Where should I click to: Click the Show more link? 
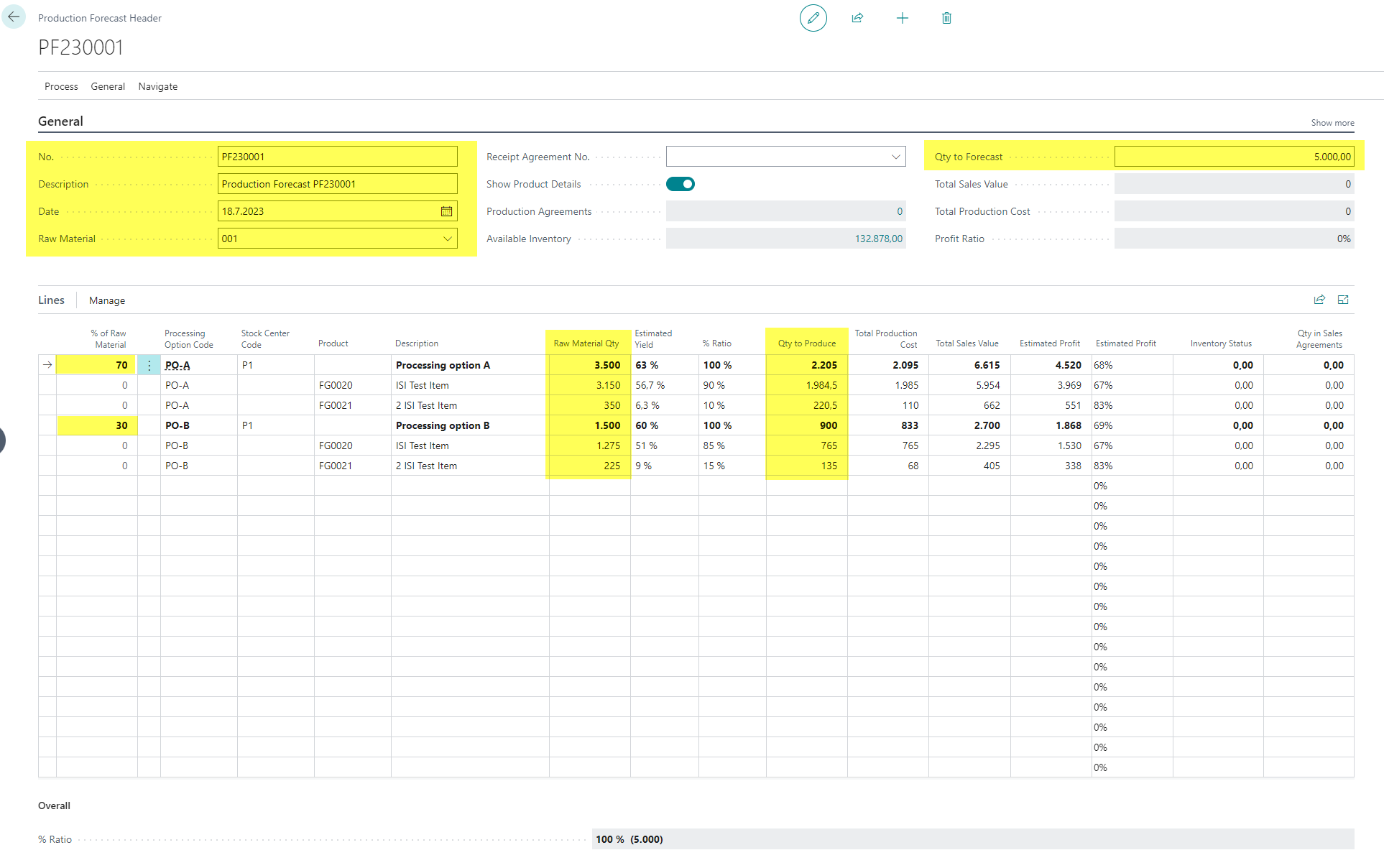1332,123
